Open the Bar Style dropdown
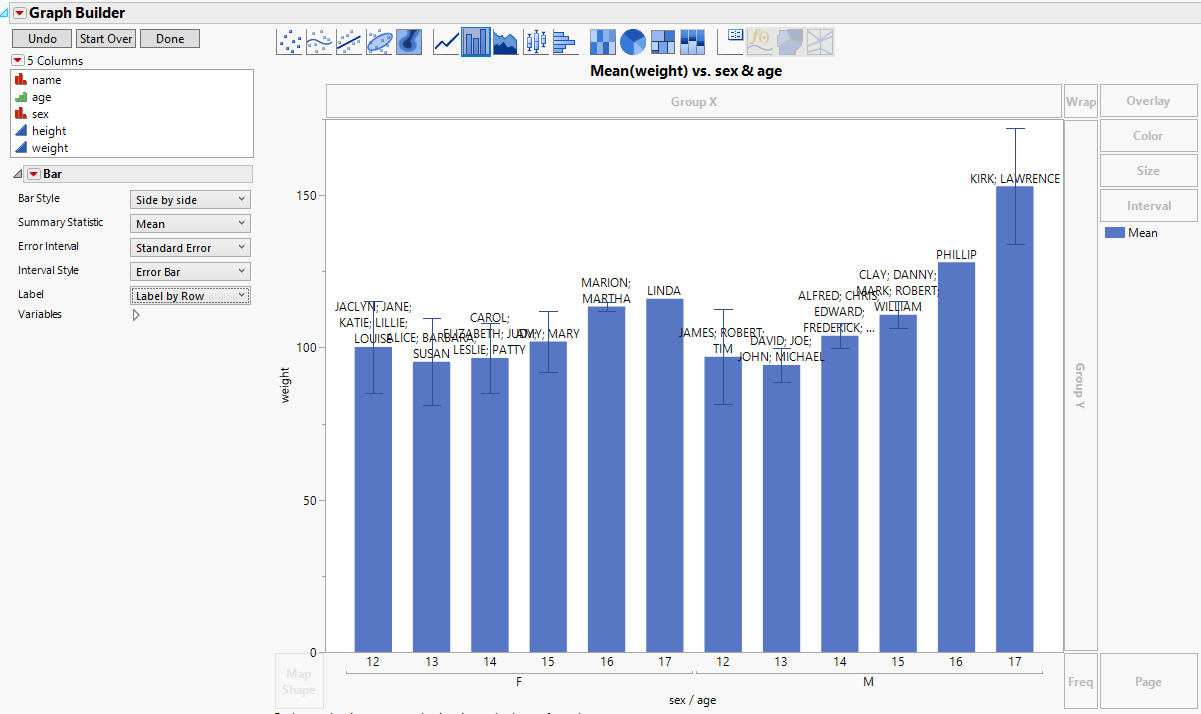Screen dimensions: 1201x714 (x=190, y=200)
